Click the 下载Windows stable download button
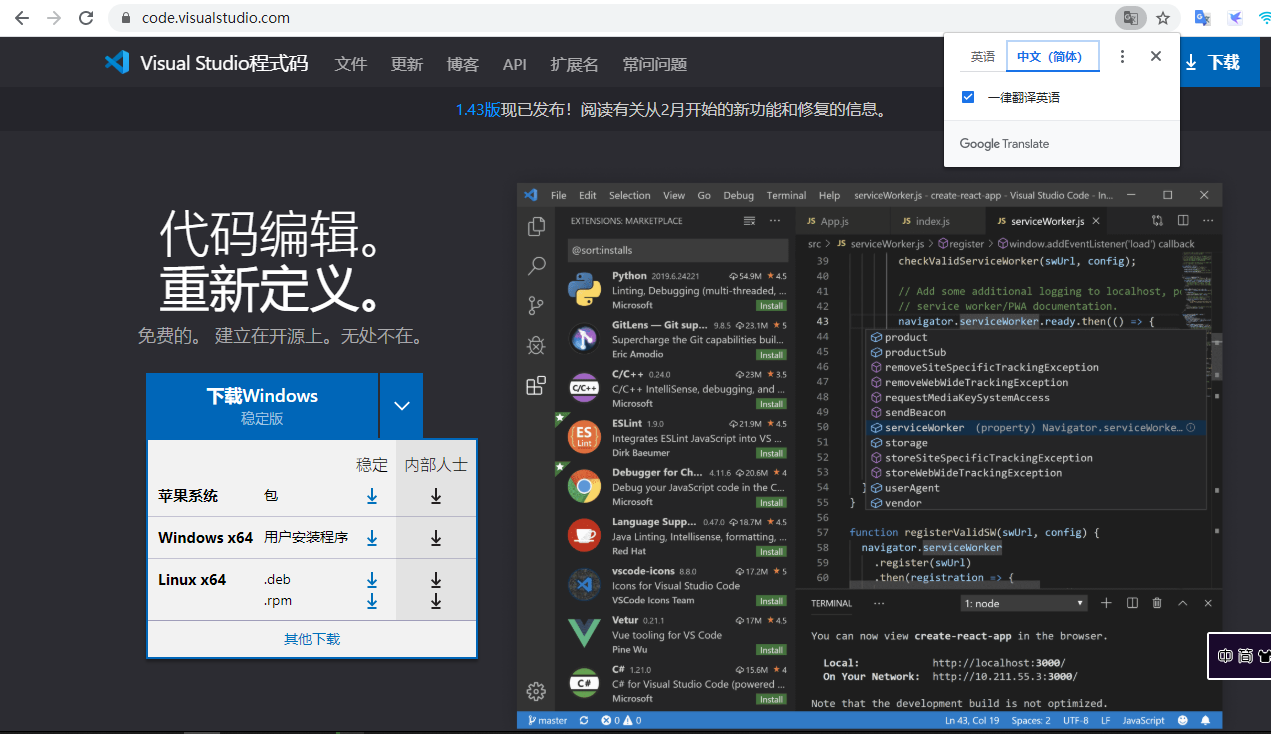Image resolution: width=1271 pixels, height=734 pixels. tap(262, 406)
